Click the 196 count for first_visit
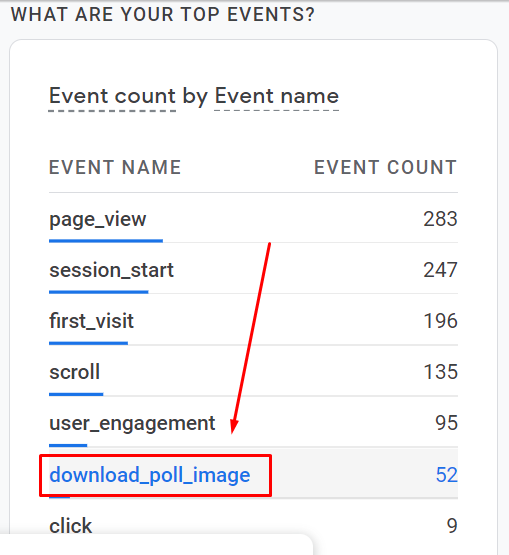Screen dimensions: 509x555 (x=440, y=321)
